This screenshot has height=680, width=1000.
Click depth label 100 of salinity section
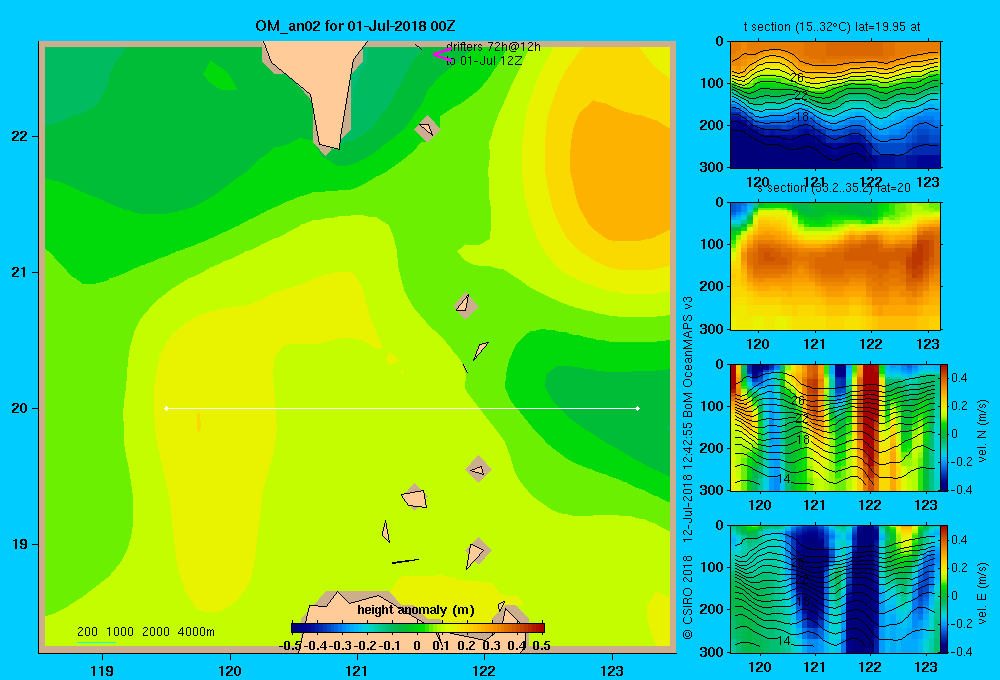point(713,244)
